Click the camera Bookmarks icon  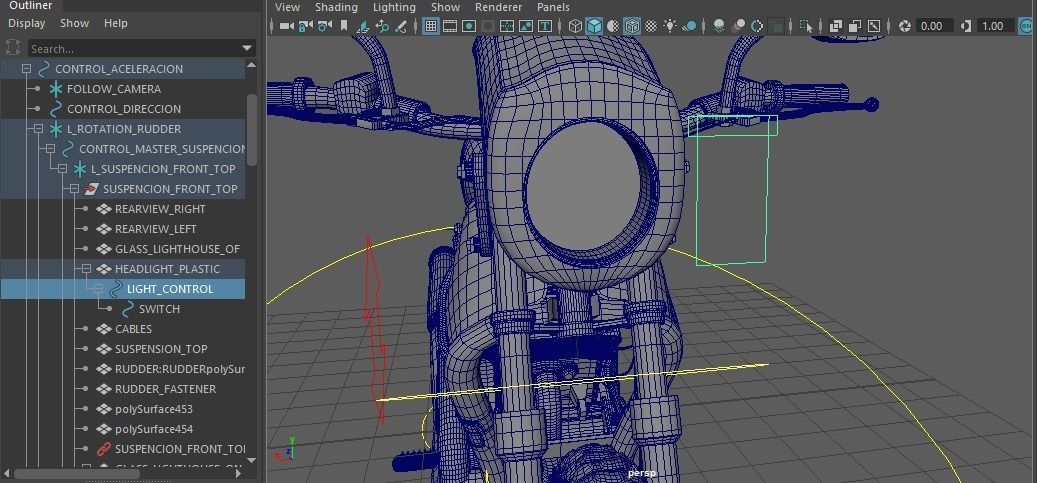pos(344,26)
